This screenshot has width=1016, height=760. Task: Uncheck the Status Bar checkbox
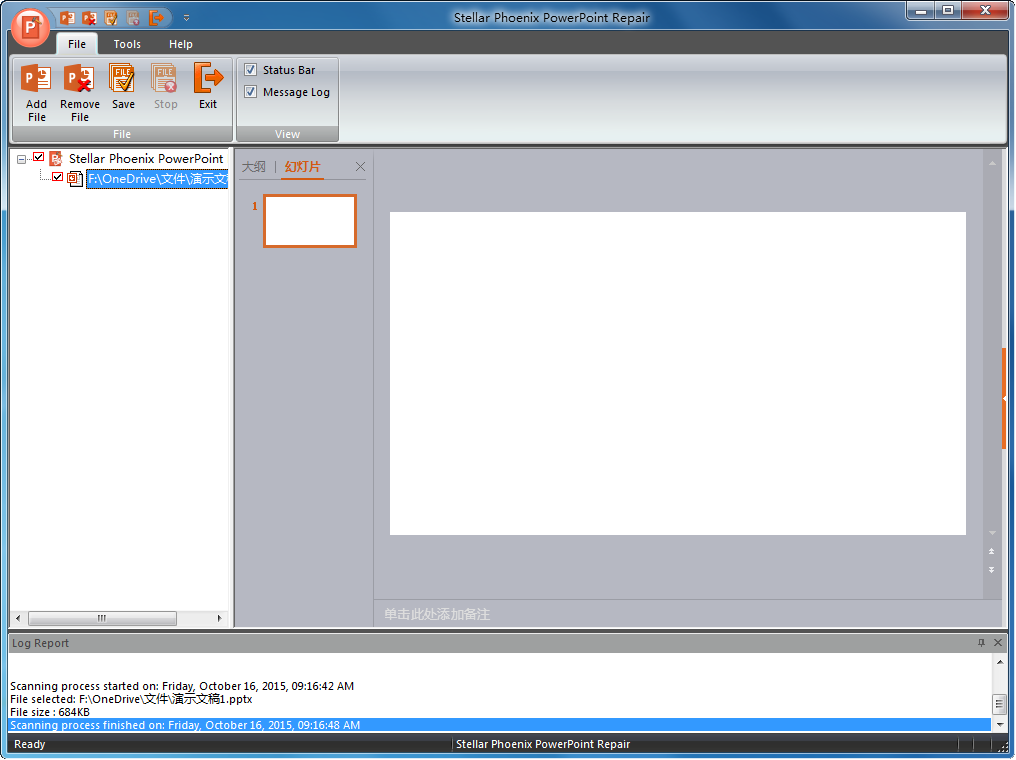click(x=251, y=70)
